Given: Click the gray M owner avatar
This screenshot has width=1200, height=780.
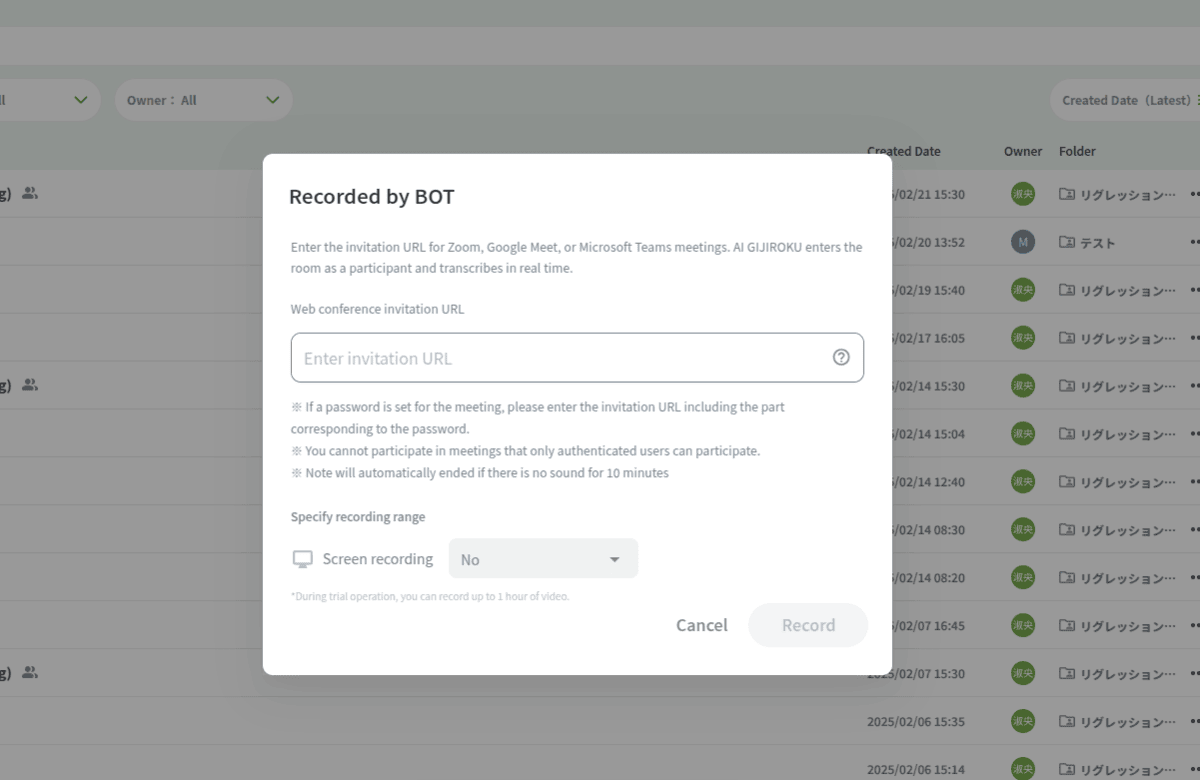Looking at the screenshot, I should click(x=1022, y=242).
